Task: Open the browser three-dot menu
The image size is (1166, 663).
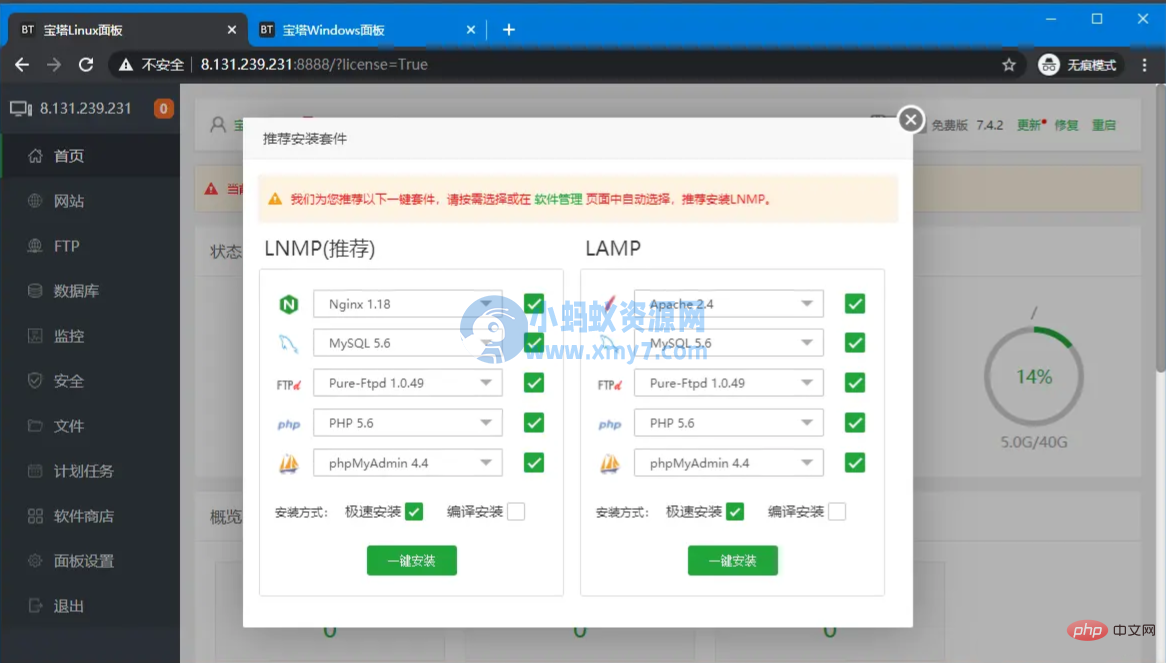Action: [1144, 65]
